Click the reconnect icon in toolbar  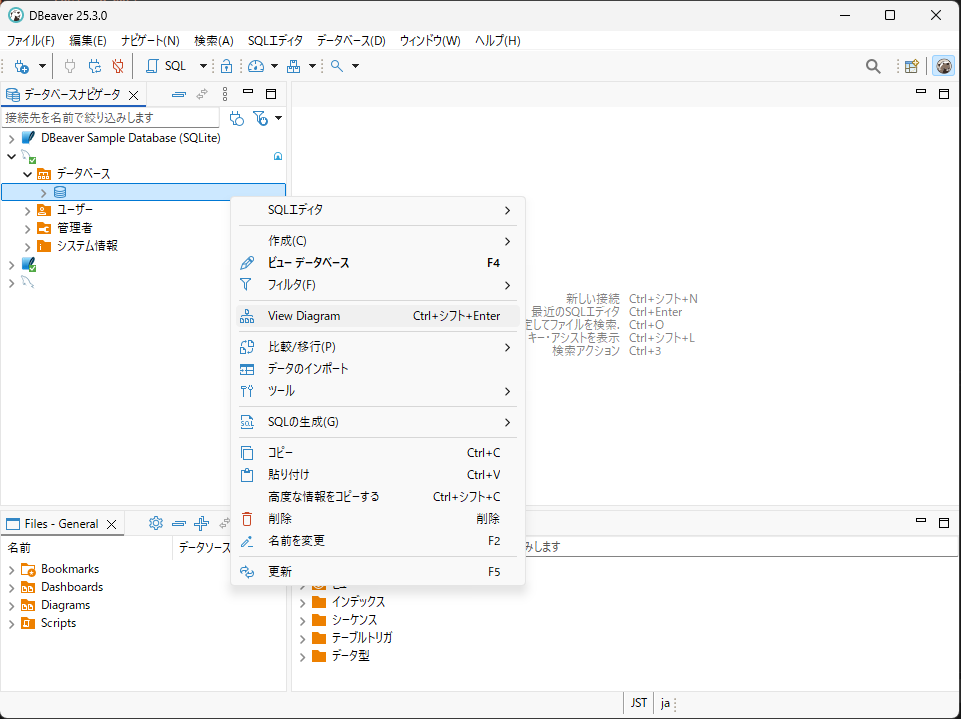[x=94, y=66]
